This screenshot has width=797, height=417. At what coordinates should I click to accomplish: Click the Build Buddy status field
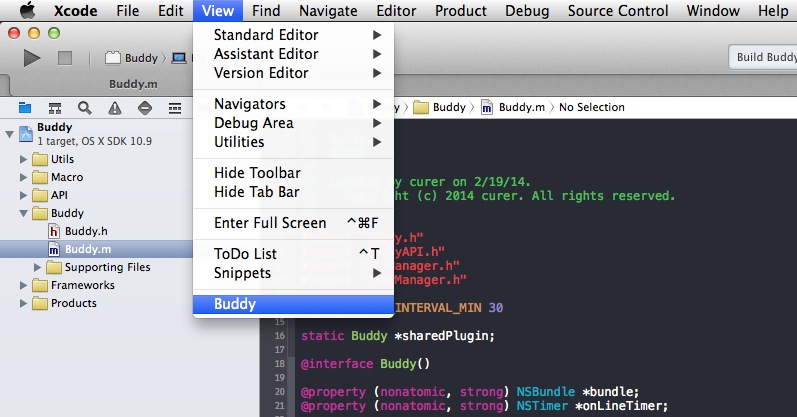[x=762, y=57]
